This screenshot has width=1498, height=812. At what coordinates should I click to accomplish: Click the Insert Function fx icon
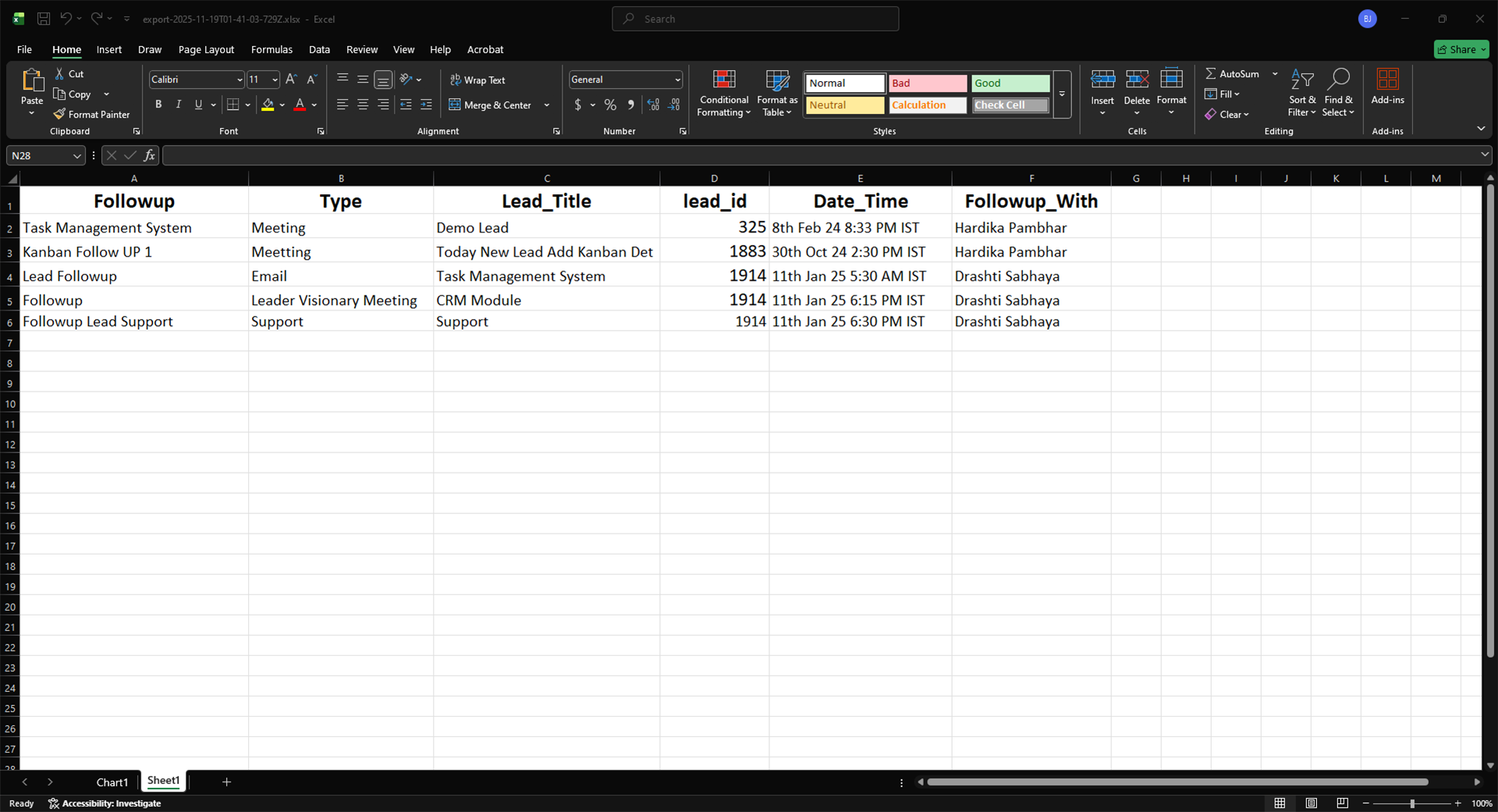tap(149, 156)
